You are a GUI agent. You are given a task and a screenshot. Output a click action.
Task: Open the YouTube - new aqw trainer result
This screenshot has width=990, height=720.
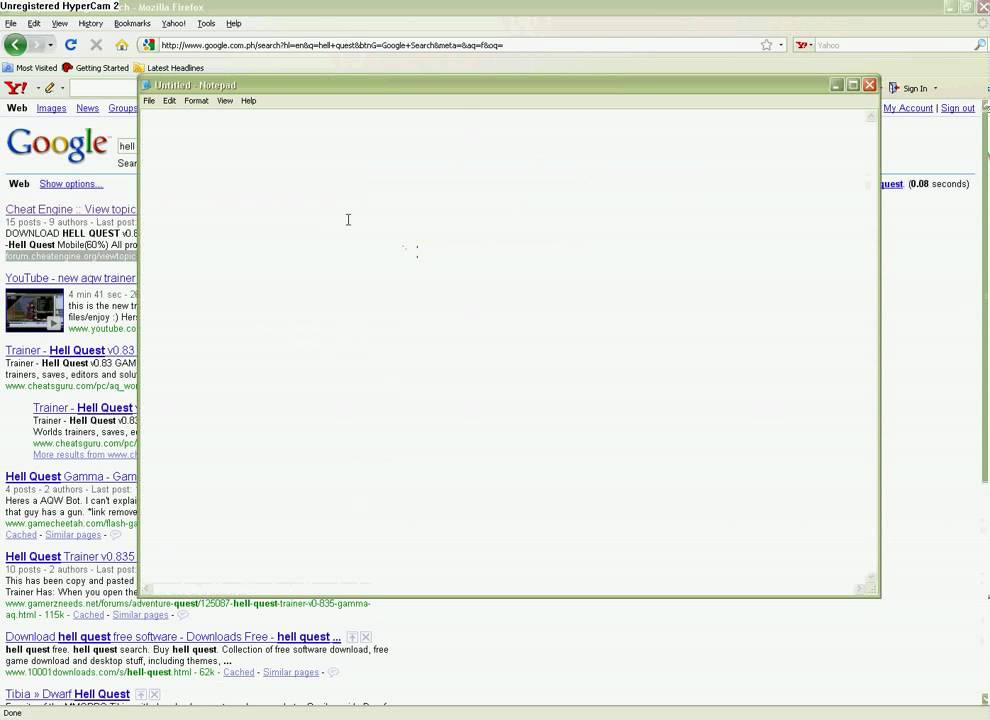[x=70, y=278]
